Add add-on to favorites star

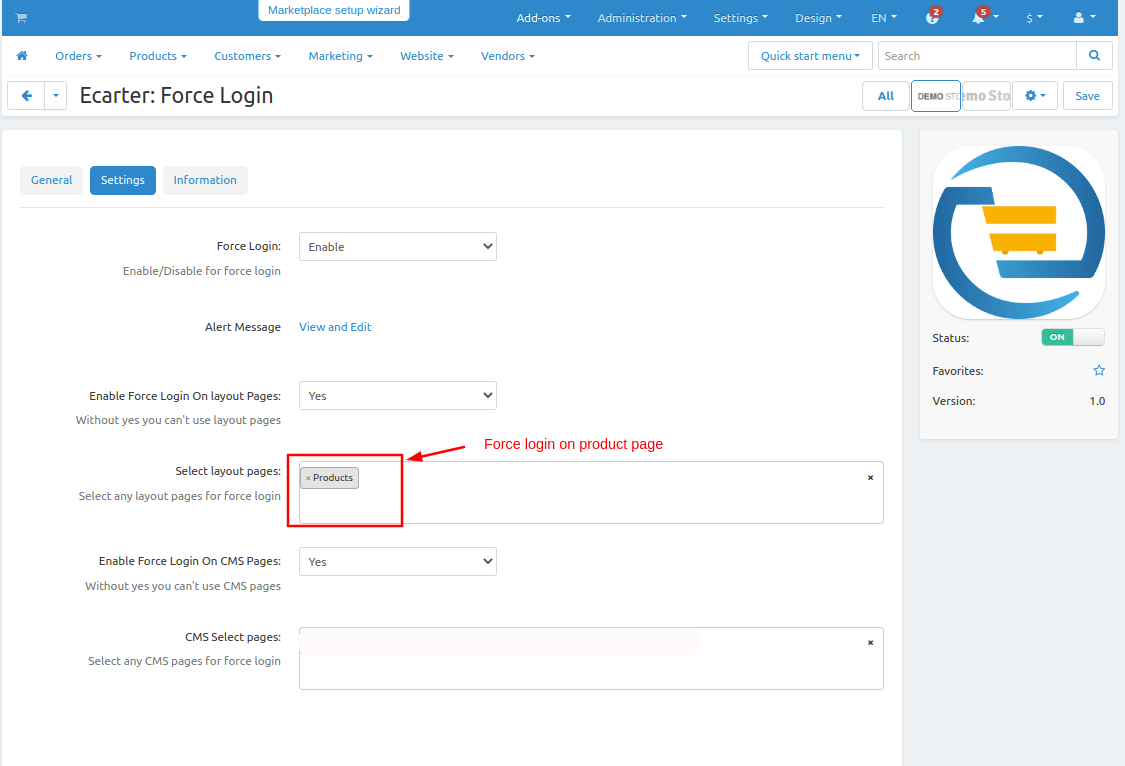point(1098,371)
